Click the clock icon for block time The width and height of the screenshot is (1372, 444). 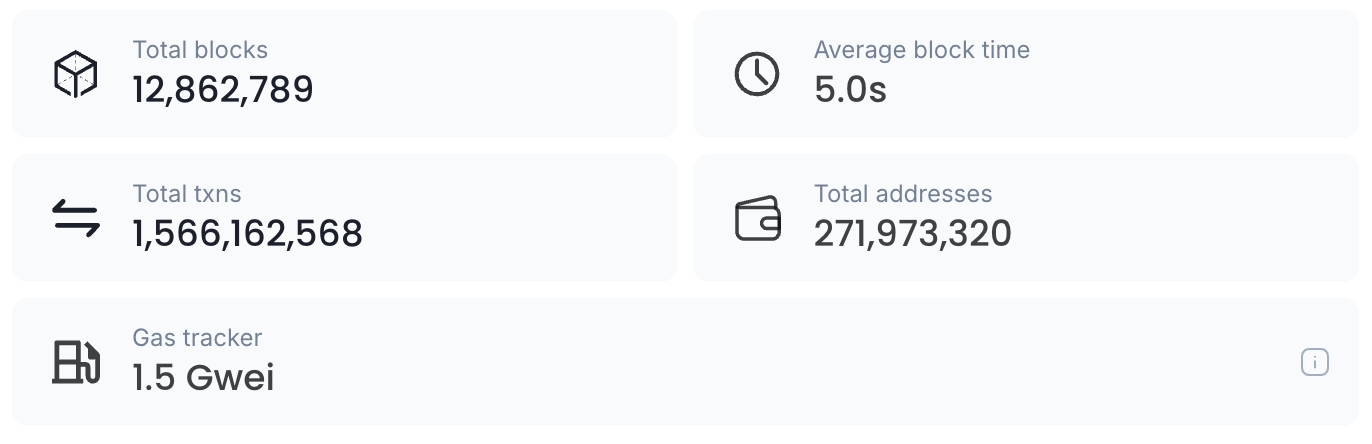[x=757, y=74]
